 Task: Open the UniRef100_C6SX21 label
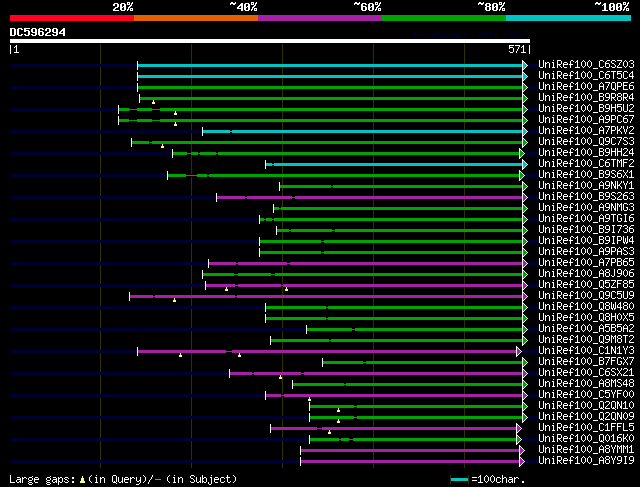[x=586, y=373]
